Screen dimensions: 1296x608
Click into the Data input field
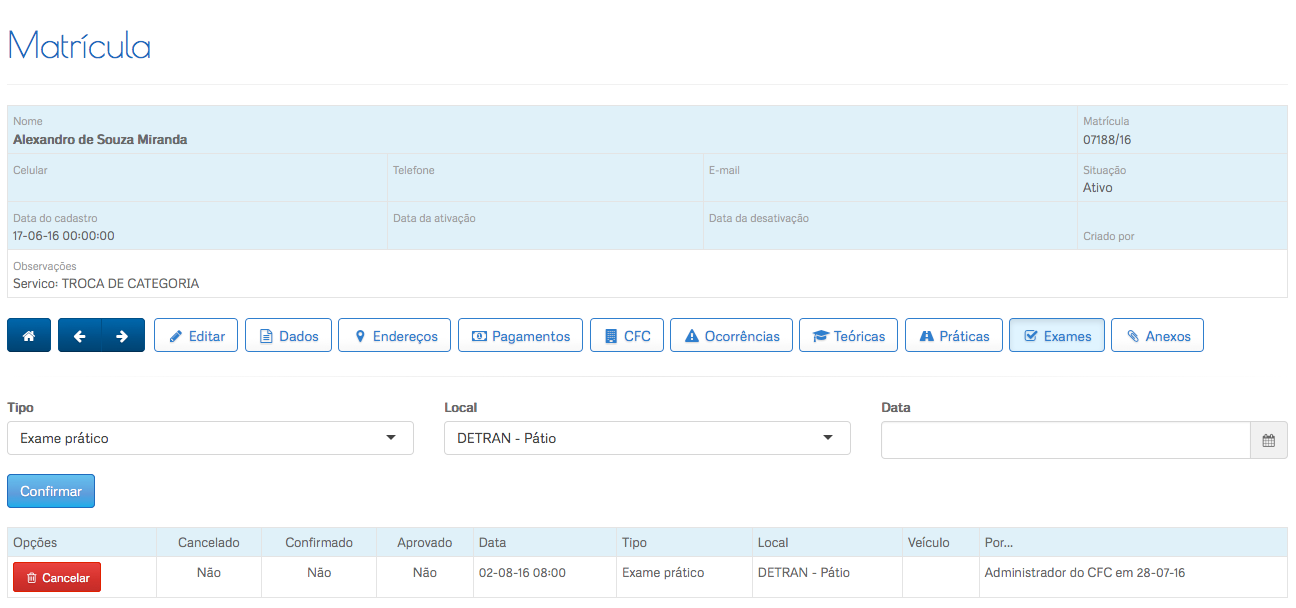[x=1065, y=440]
